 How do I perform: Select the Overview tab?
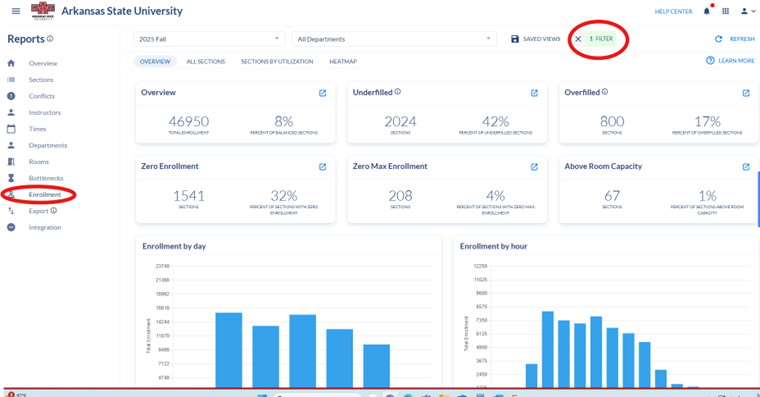coord(155,62)
